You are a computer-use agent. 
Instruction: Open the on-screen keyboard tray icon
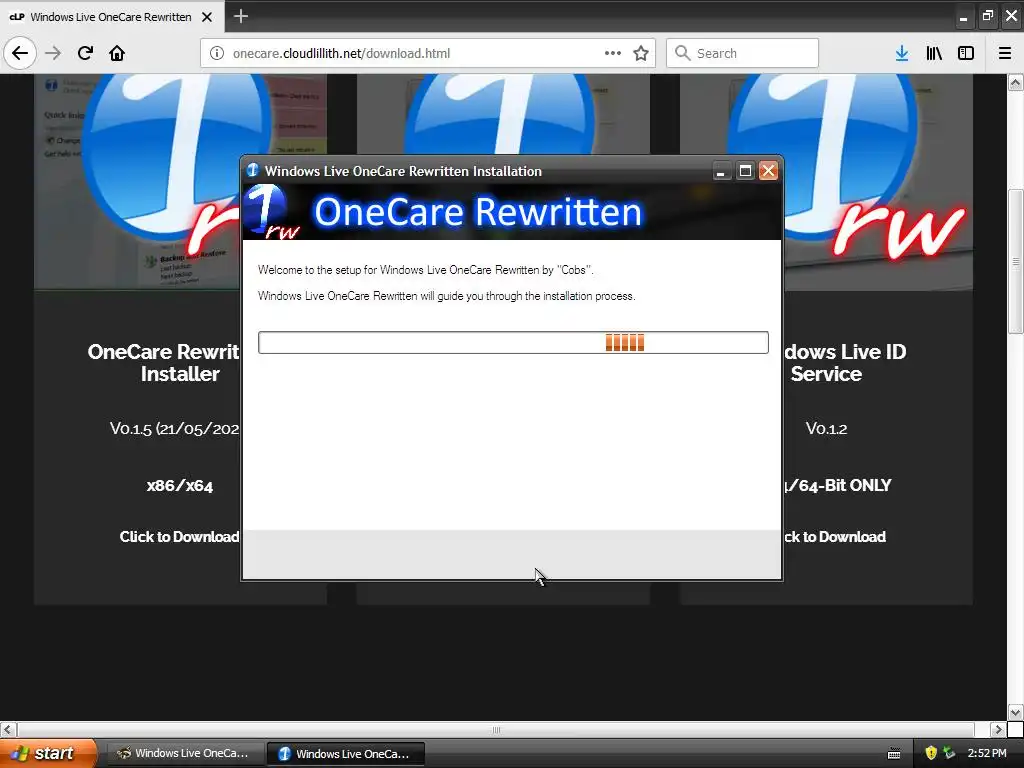[x=895, y=754]
